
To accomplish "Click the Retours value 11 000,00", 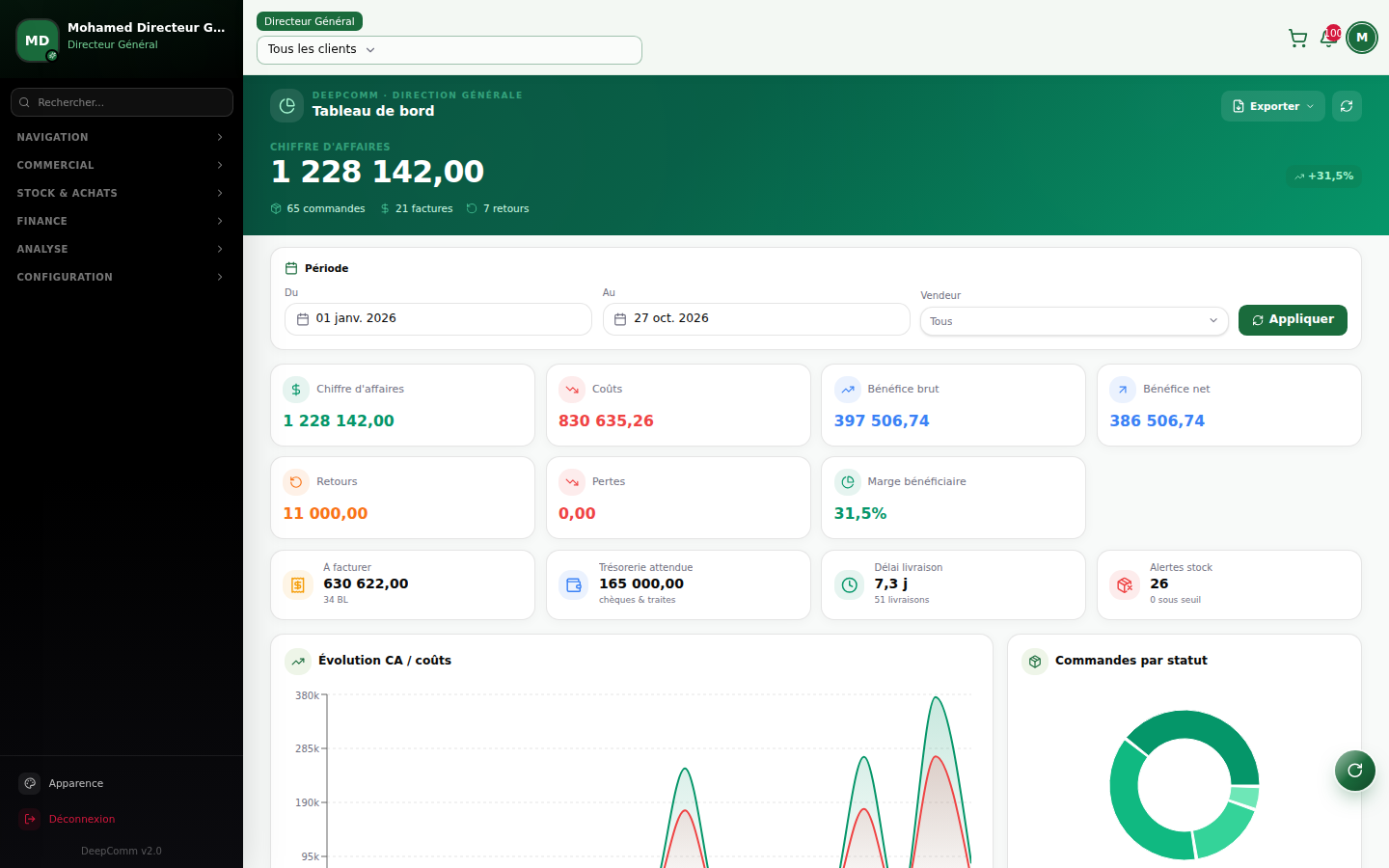I will [325, 513].
